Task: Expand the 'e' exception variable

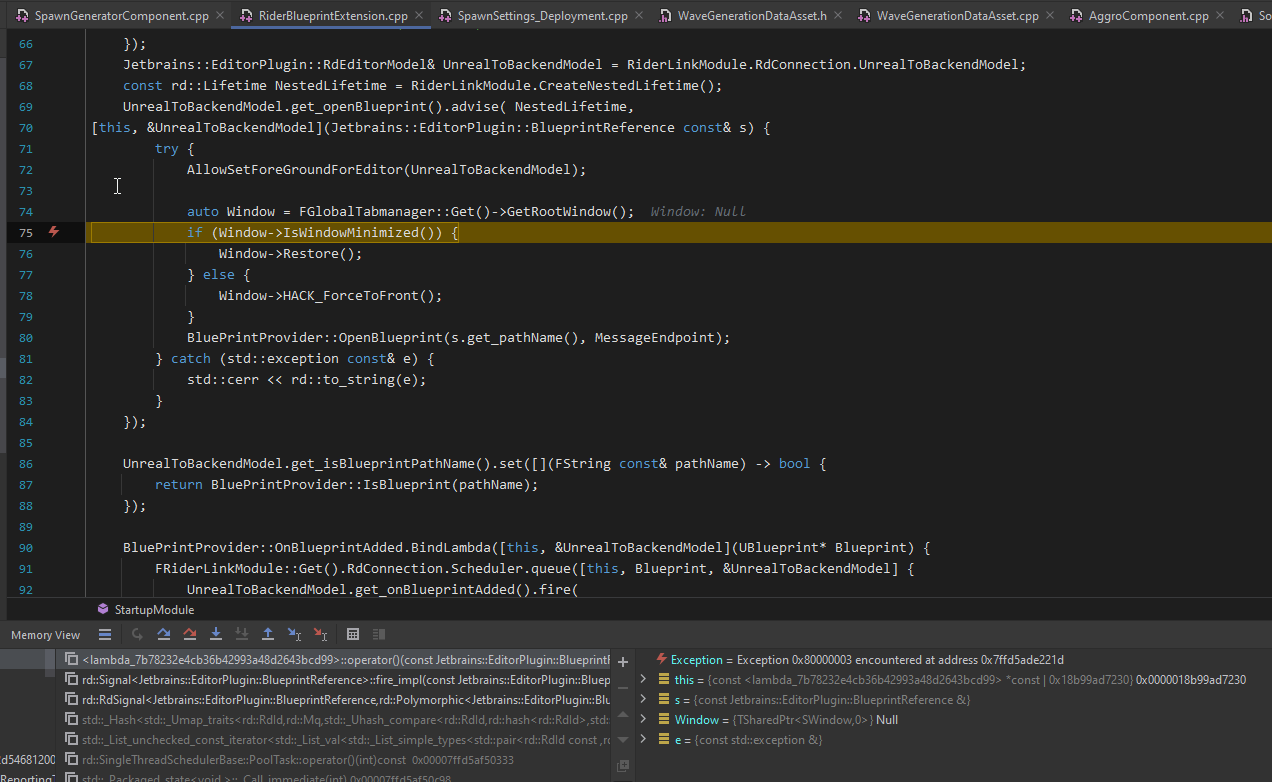Action: (643, 739)
